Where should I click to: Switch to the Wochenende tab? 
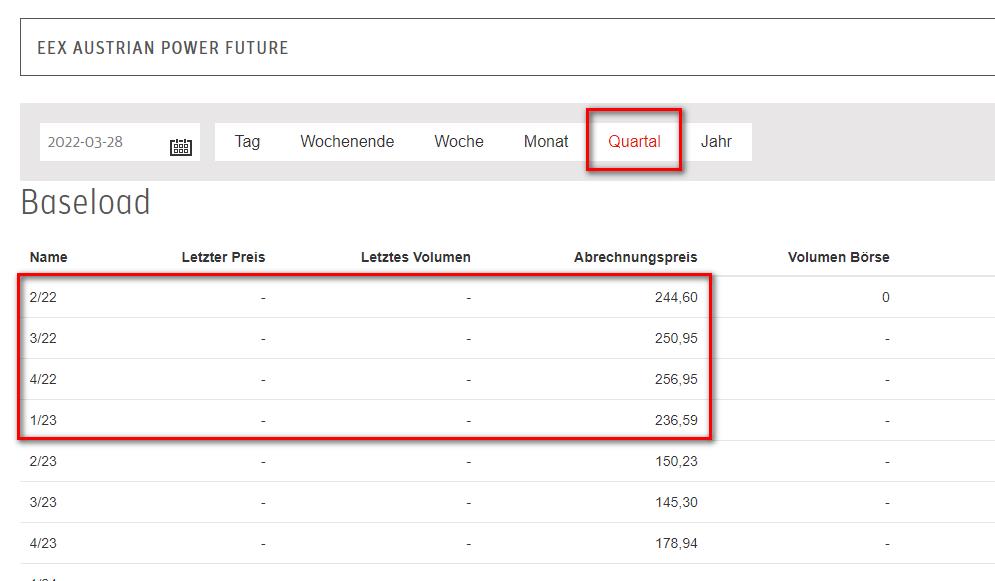tap(347, 141)
